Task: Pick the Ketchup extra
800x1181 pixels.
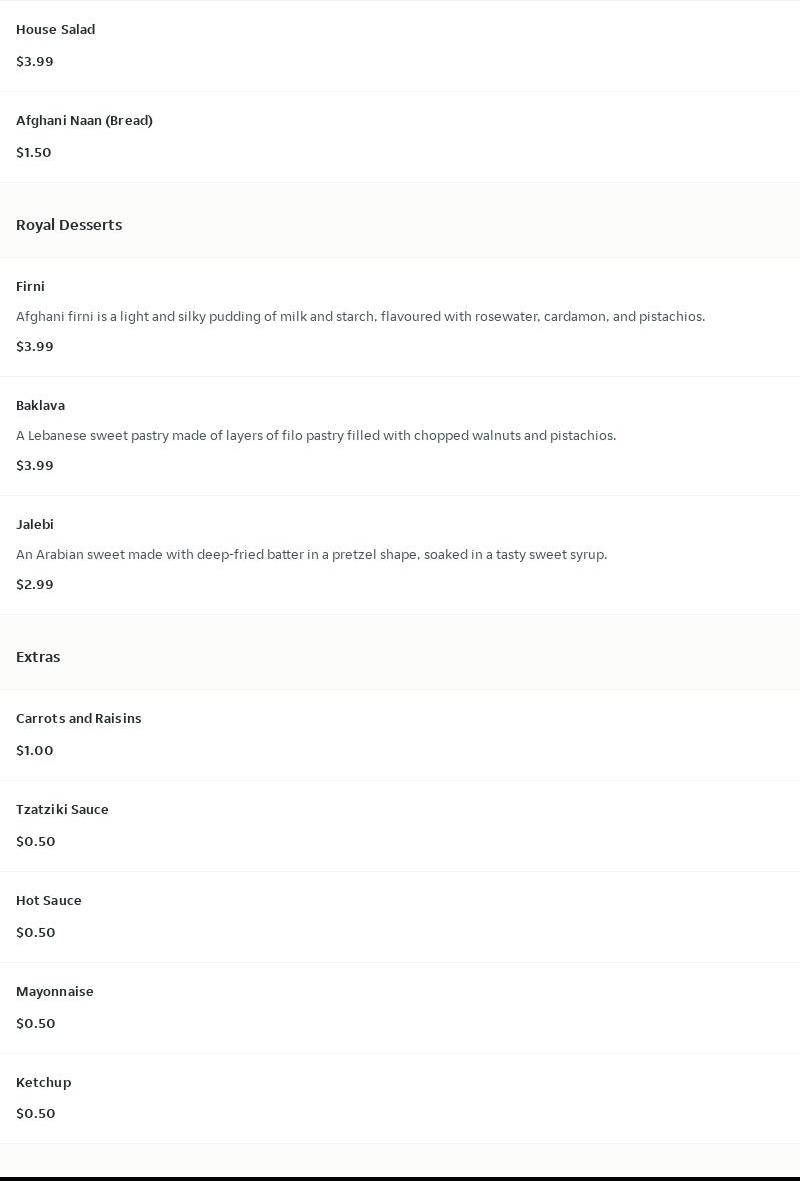Action: pyautogui.click(x=400, y=1099)
